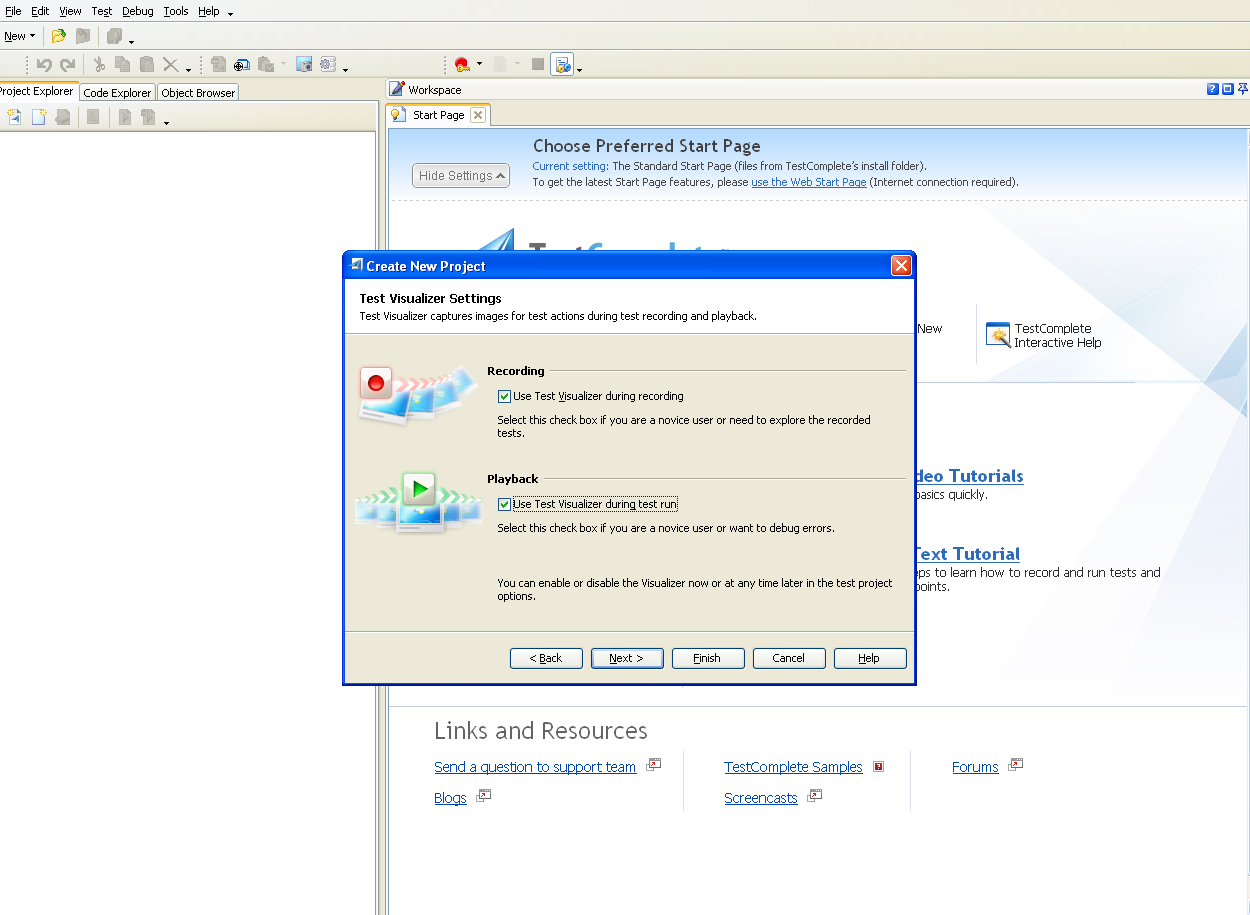This screenshot has height=915, width=1250.
Task: Click the Record Keyword Test red button icon
Action: [463, 63]
